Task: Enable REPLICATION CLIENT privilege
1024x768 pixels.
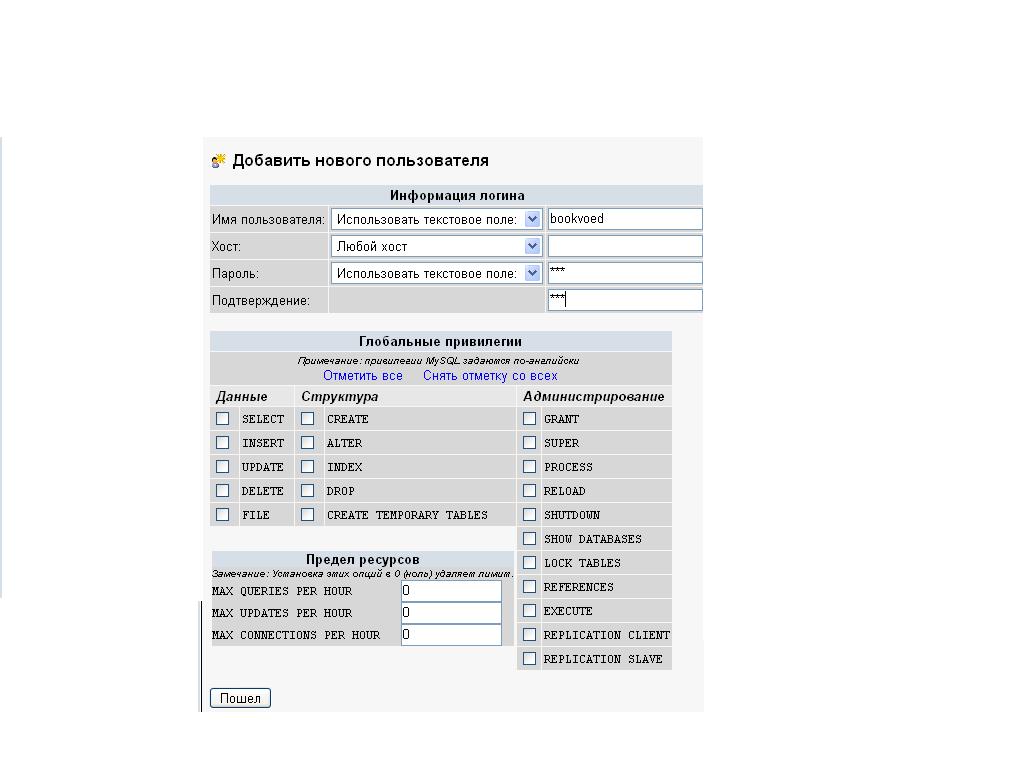Action: (530, 635)
